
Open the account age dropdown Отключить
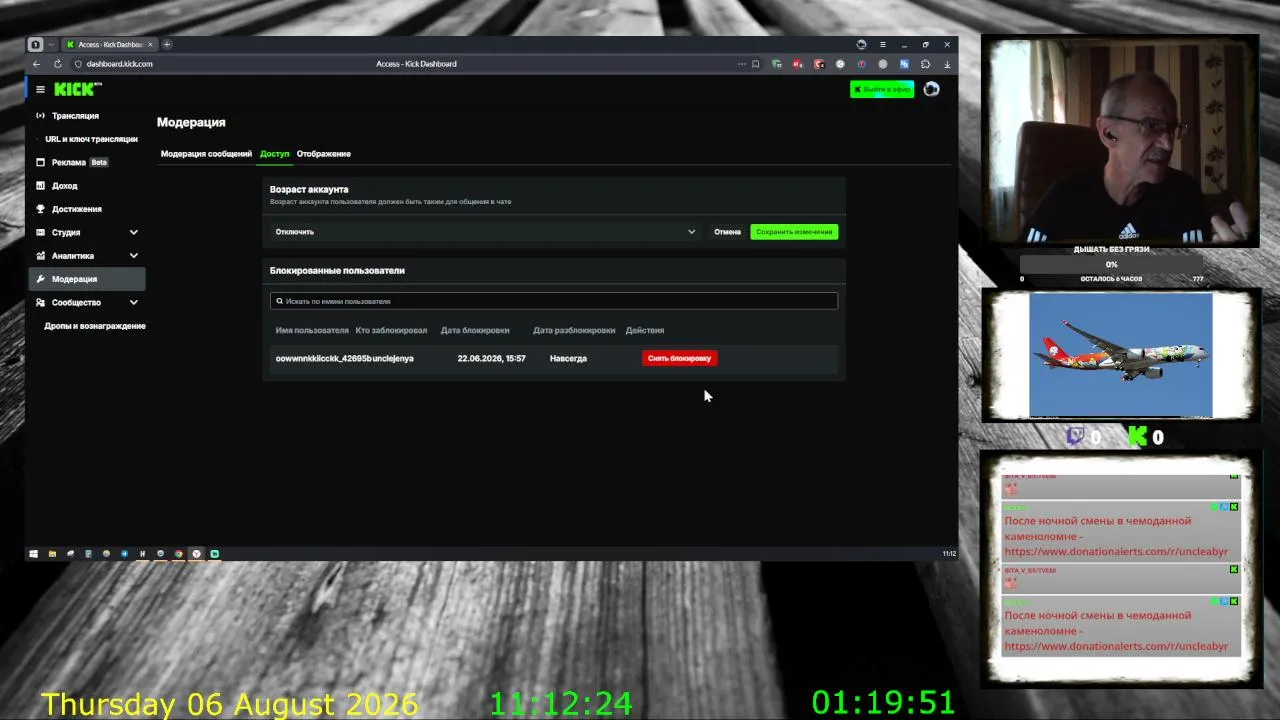(x=485, y=232)
